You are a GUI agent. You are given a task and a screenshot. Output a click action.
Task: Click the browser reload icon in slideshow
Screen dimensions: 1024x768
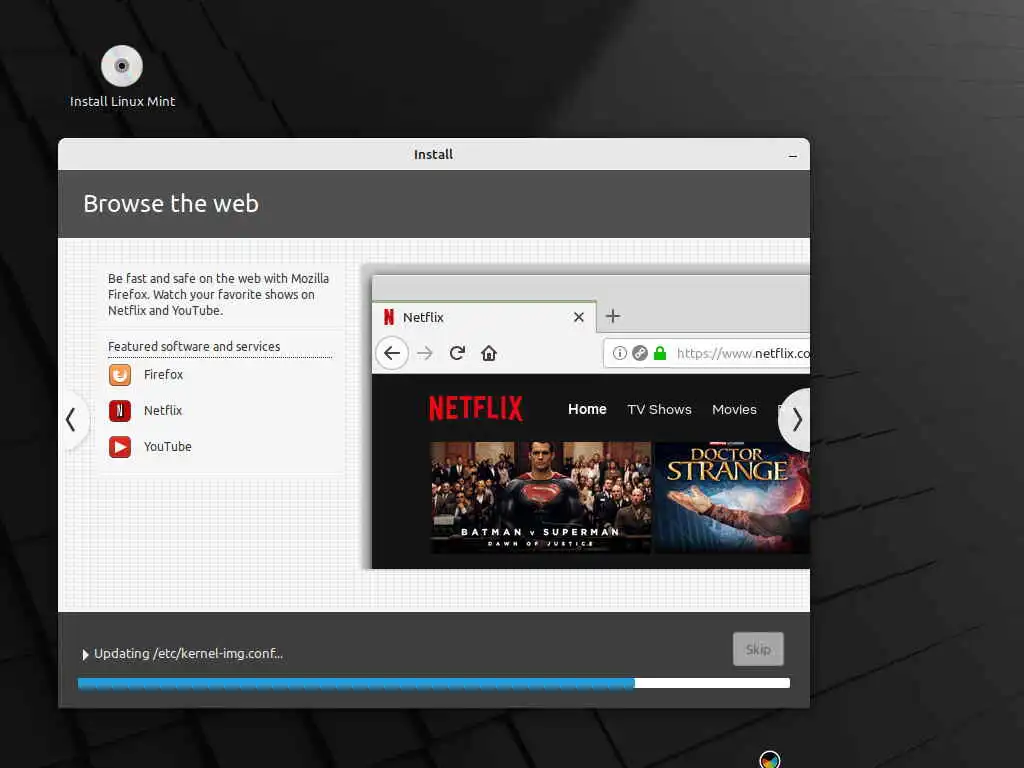click(x=457, y=353)
